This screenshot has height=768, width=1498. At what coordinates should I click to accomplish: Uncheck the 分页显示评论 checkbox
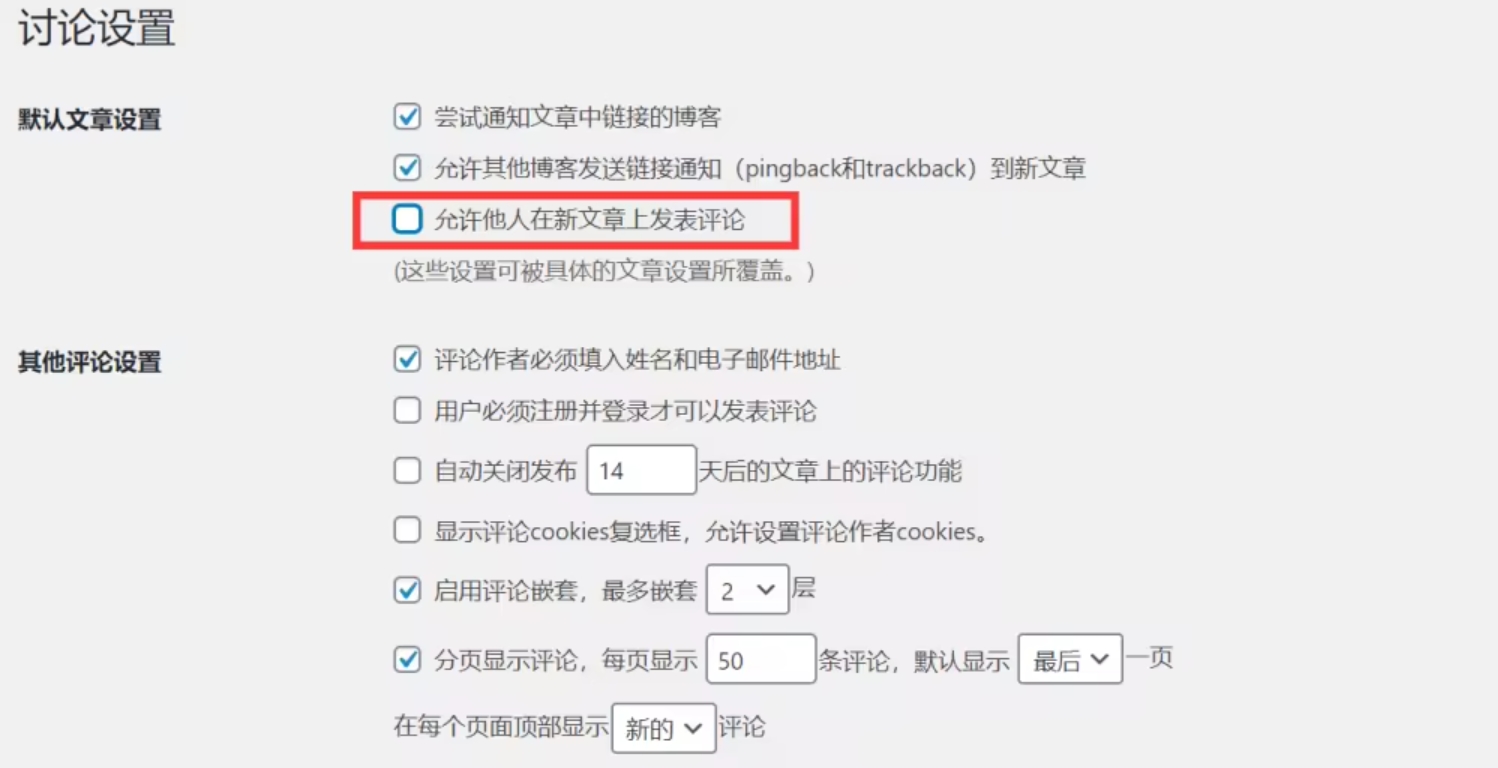click(407, 660)
